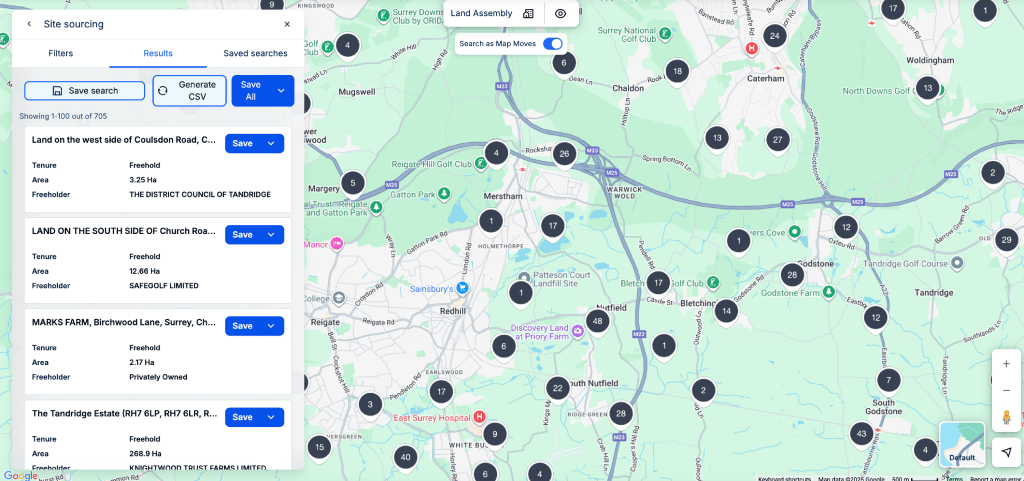Disable the Search as Map Moves switch
Screen dimensions: 1024x481
[x=552, y=44]
